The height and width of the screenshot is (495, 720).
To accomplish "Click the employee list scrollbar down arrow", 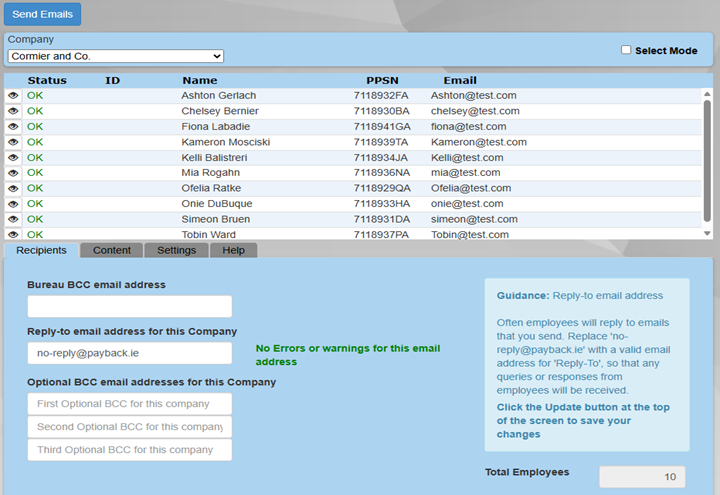I will tap(708, 233).
